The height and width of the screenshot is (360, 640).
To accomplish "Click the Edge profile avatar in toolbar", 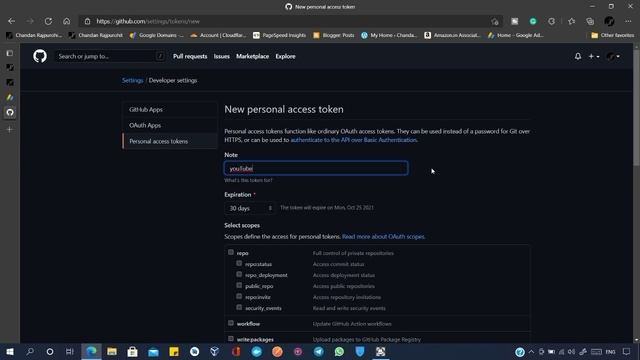I will click(x=609, y=21).
